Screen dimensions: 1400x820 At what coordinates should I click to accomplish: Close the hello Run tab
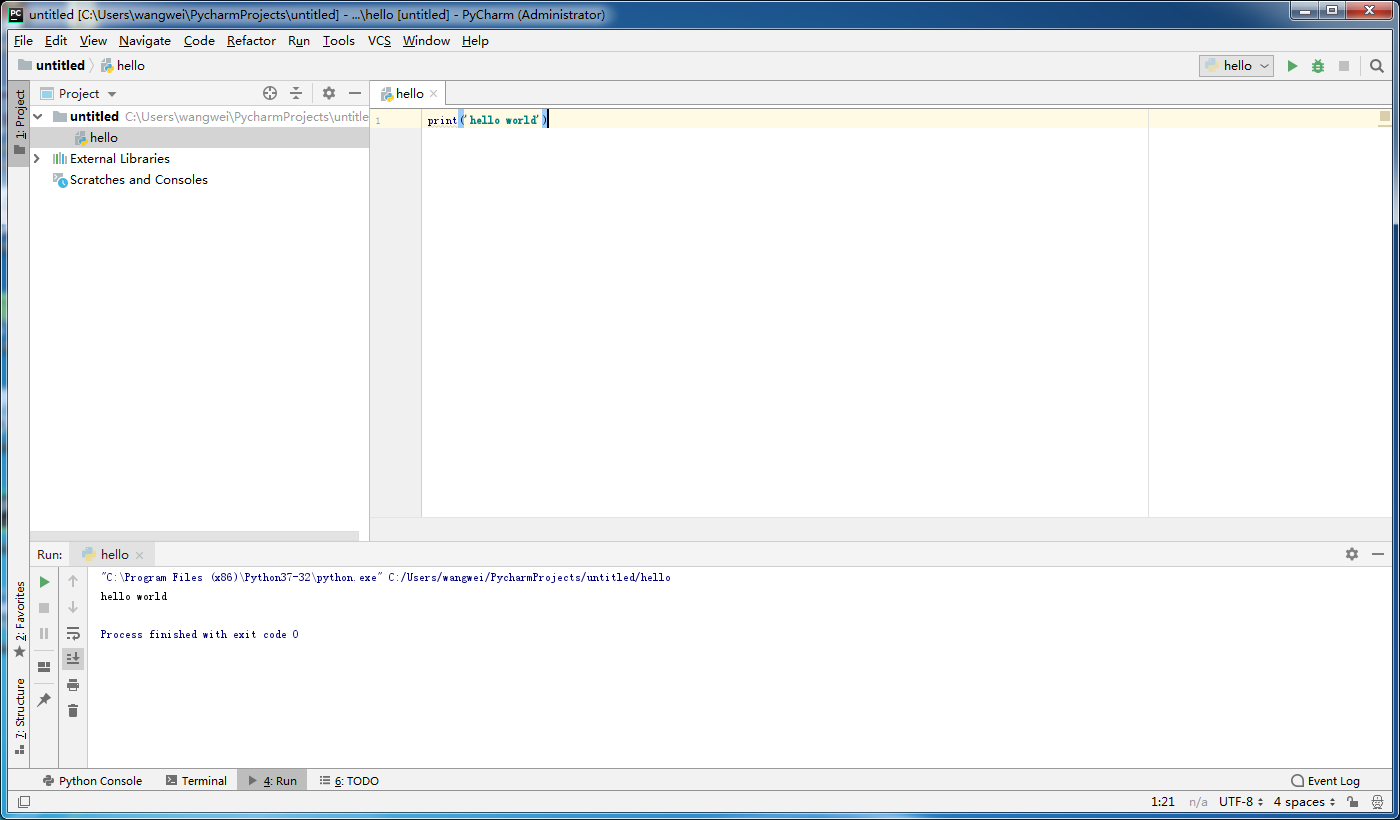pyautogui.click(x=139, y=555)
